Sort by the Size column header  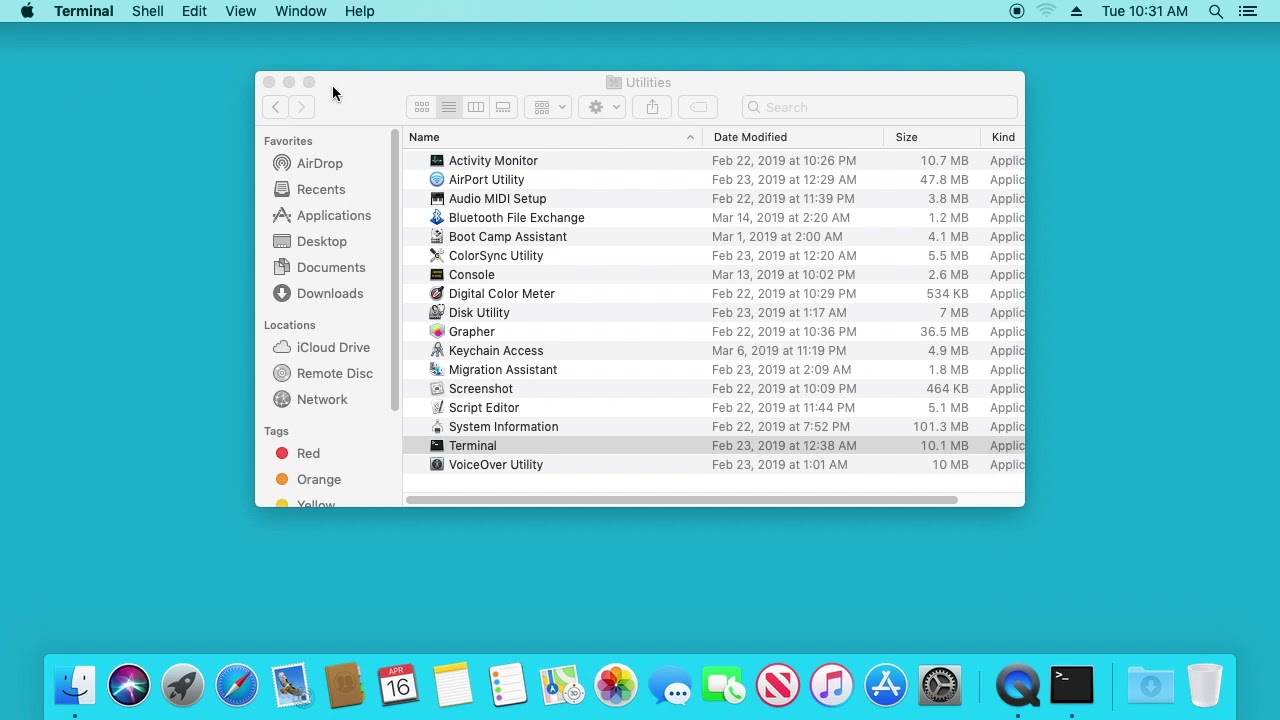(x=932, y=137)
